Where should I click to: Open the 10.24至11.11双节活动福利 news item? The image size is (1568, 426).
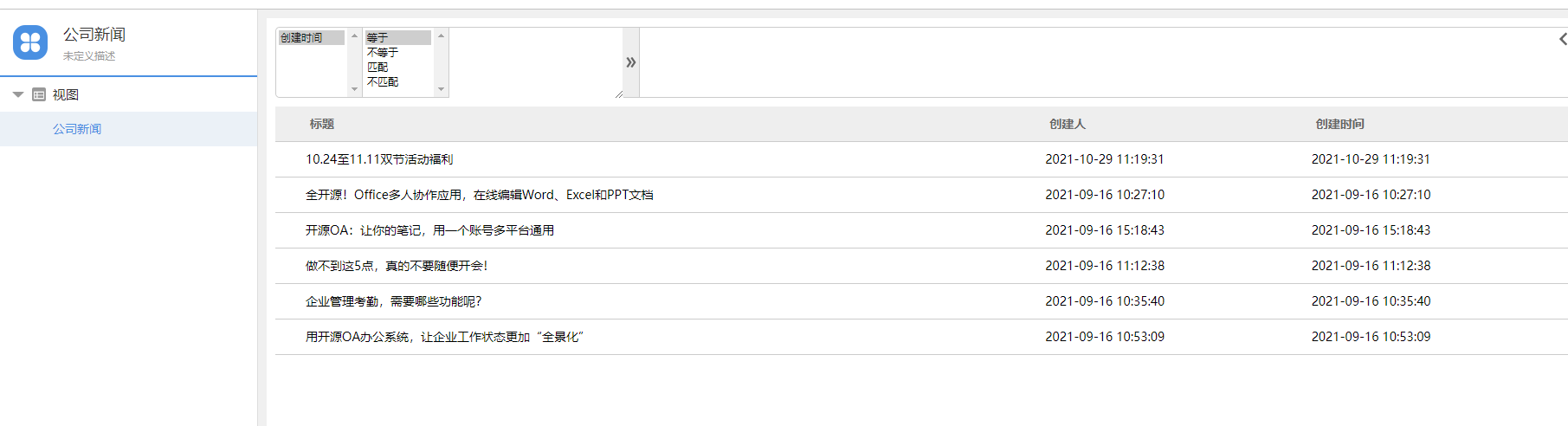379,159
